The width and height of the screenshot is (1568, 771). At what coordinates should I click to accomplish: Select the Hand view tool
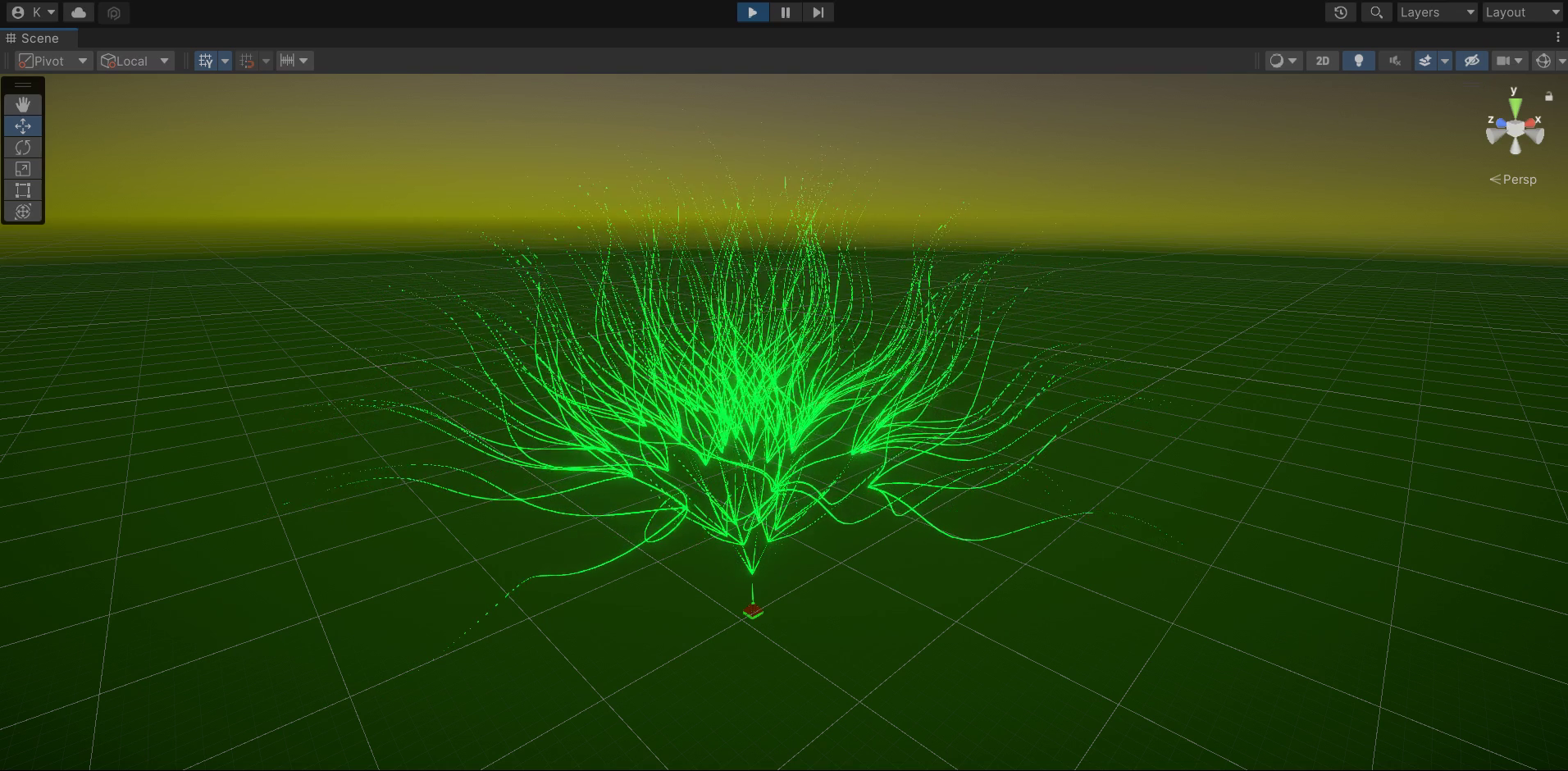pos(23,104)
